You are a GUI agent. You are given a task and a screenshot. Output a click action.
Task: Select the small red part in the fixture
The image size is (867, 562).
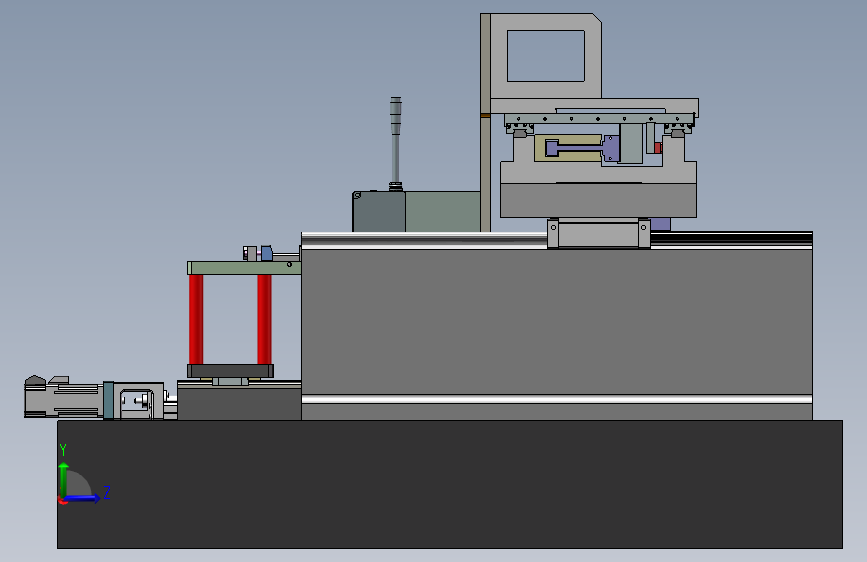coord(658,148)
